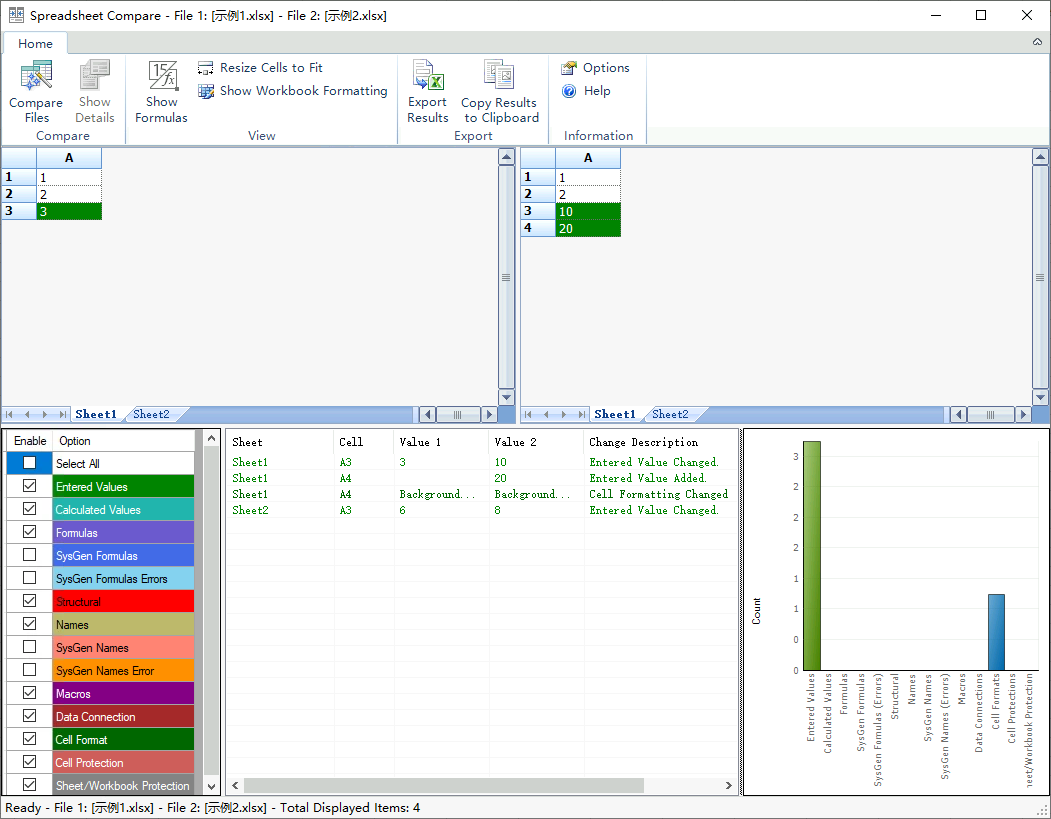1051x819 pixels.
Task: Switch to Sheet2 in the left pane
Action: pyautogui.click(x=151, y=414)
